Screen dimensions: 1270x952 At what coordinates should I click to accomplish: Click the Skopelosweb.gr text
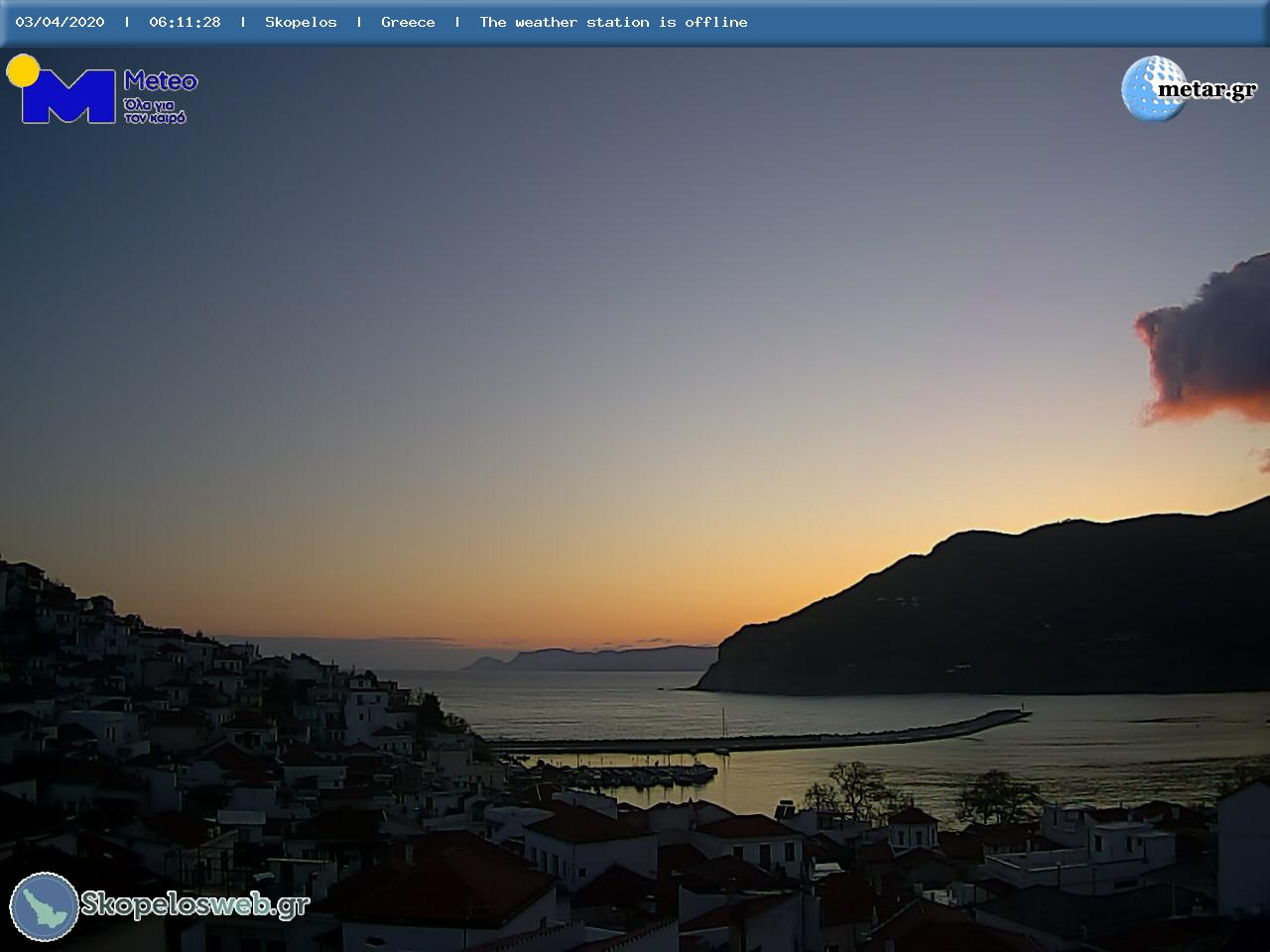(x=195, y=904)
